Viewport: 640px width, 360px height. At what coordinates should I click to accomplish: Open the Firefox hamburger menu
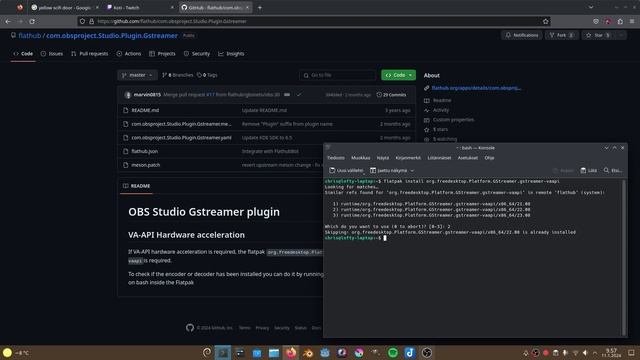[x=632, y=21]
